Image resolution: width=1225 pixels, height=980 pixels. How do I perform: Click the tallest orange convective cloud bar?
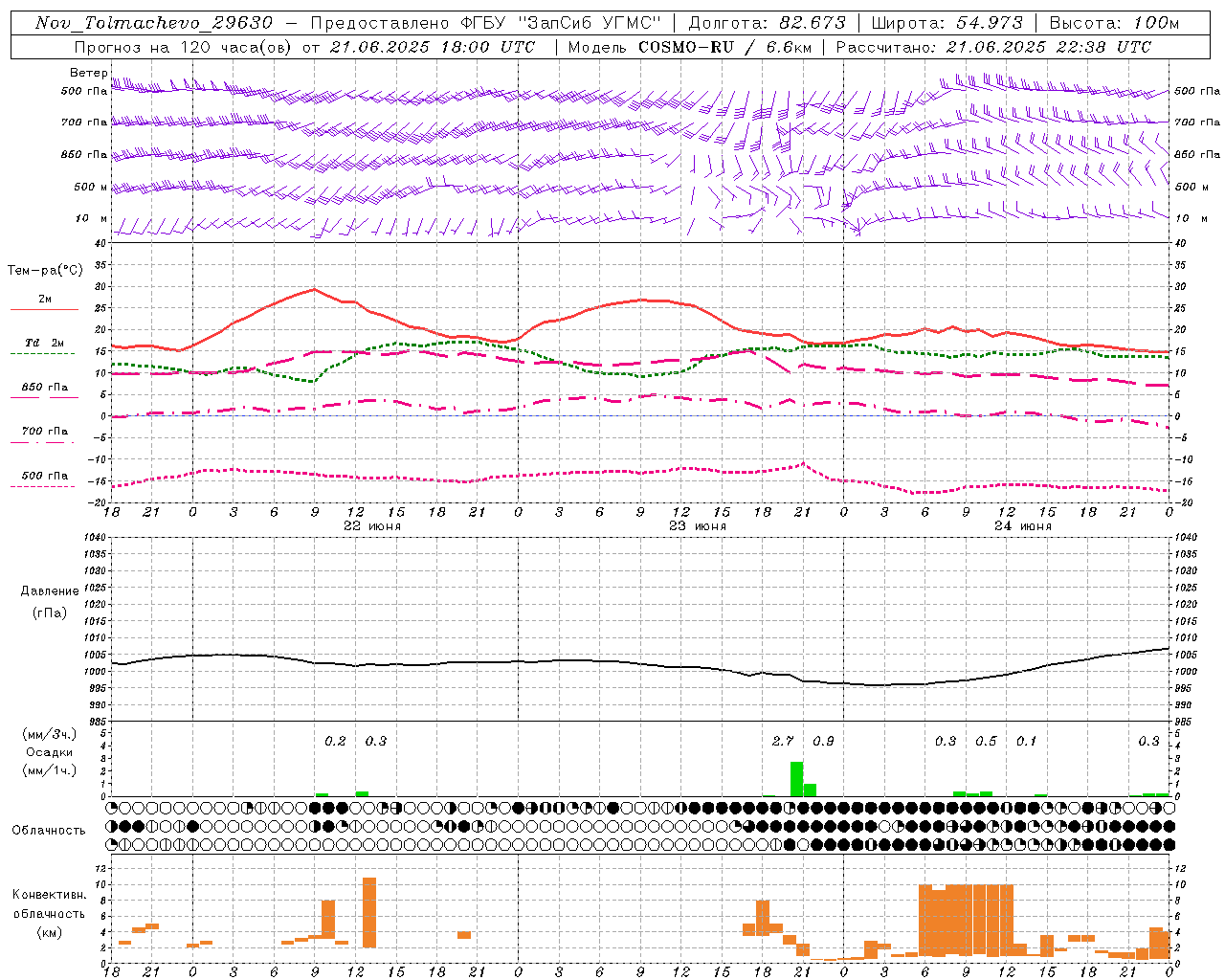pyautogui.click(x=369, y=913)
